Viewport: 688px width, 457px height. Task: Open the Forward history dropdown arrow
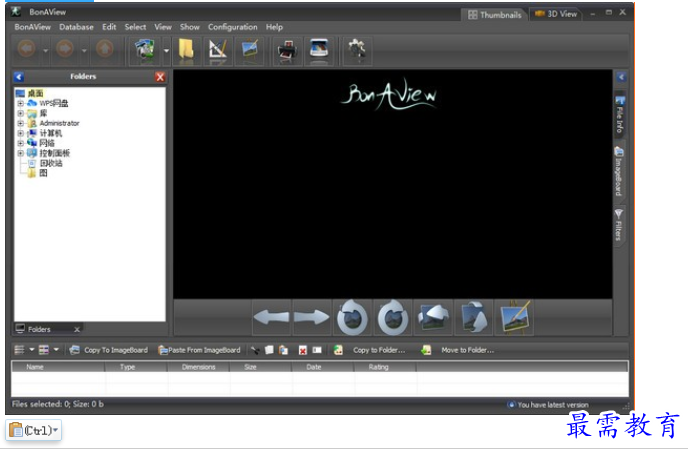click(x=84, y=51)
